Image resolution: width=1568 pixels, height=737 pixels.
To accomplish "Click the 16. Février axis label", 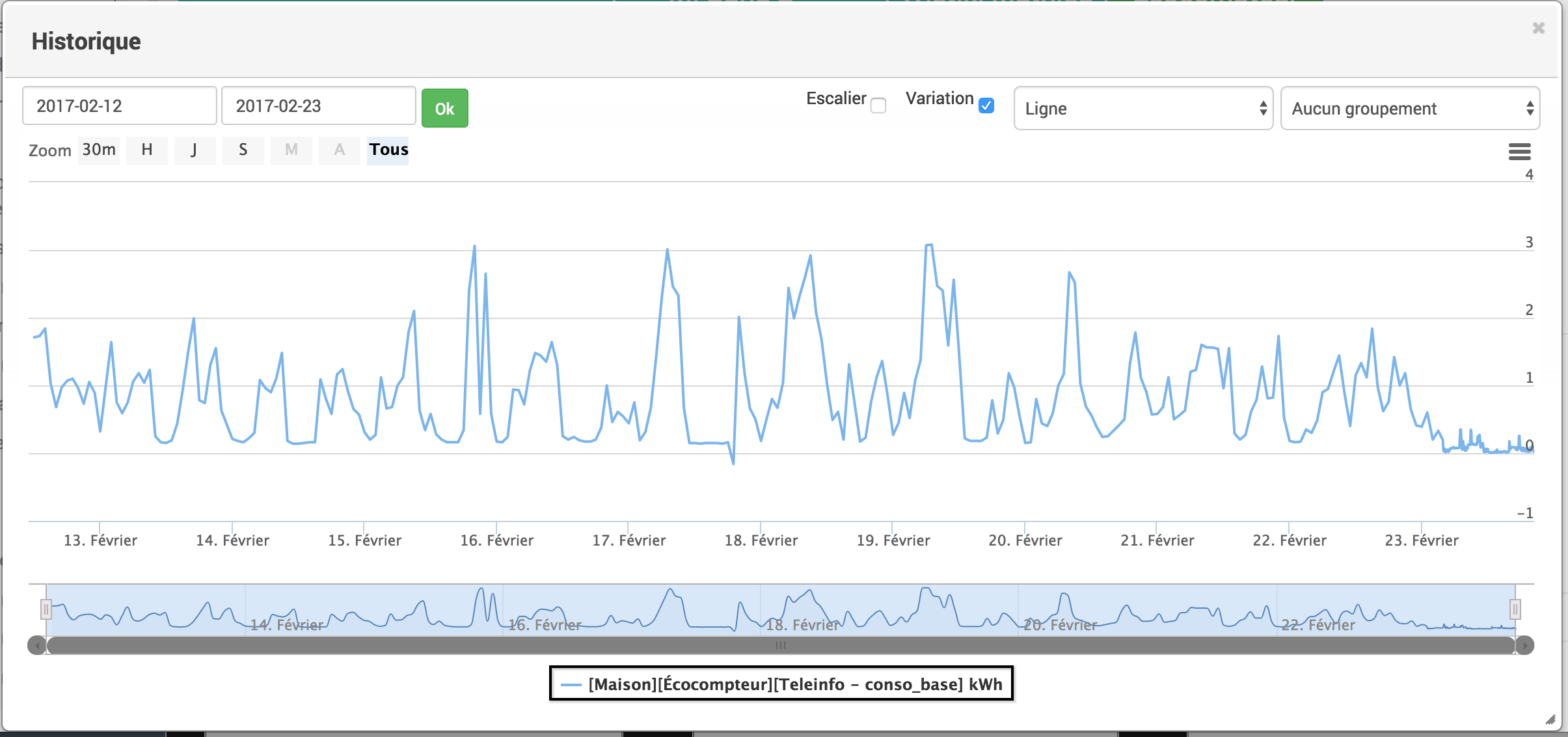I will [497, 540].
